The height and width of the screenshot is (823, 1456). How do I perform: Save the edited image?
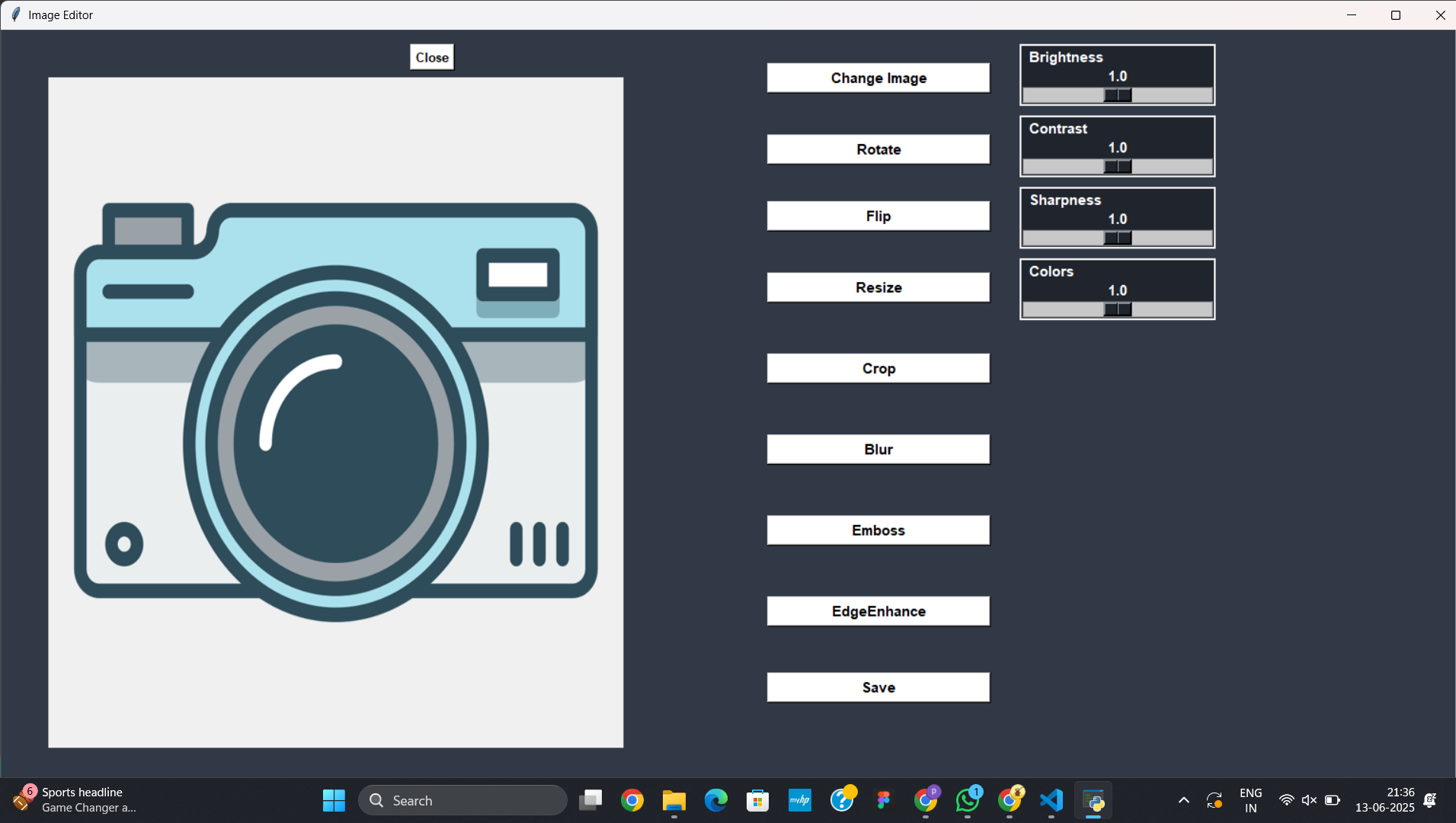[878, 687]
